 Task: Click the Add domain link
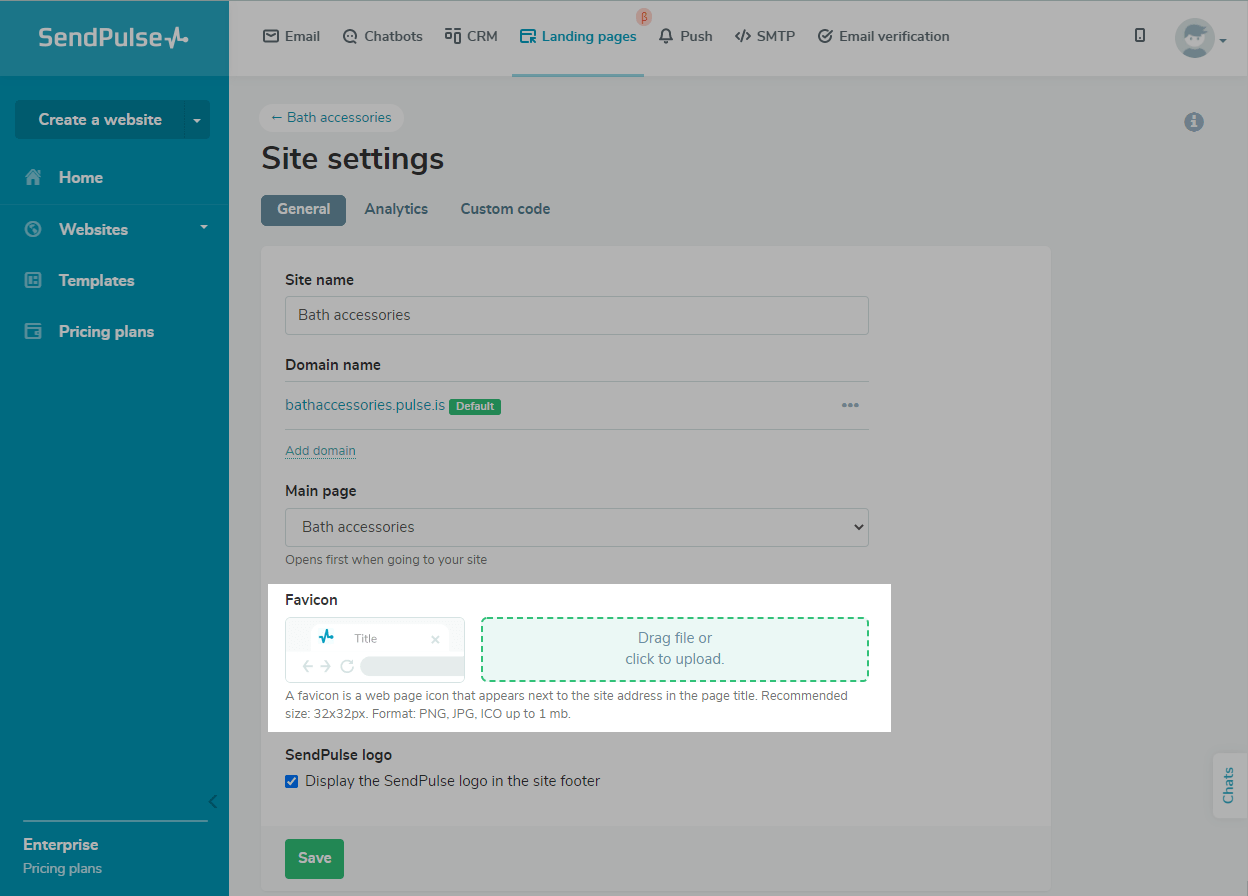click(x=320, y=450)
